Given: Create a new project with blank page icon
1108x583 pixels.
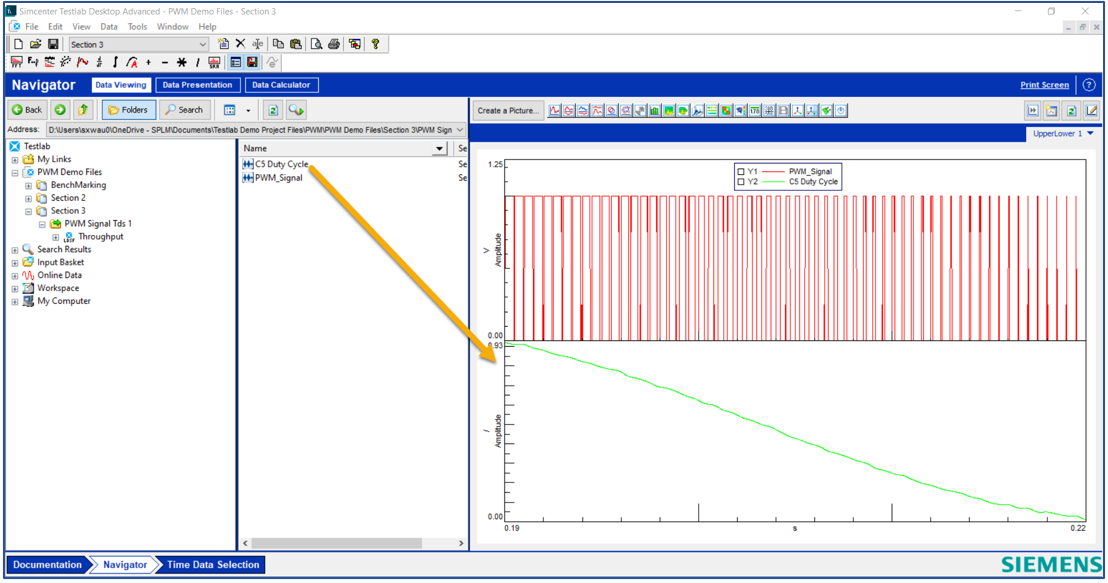Looking at the screenshot, I should pos(18,44).
